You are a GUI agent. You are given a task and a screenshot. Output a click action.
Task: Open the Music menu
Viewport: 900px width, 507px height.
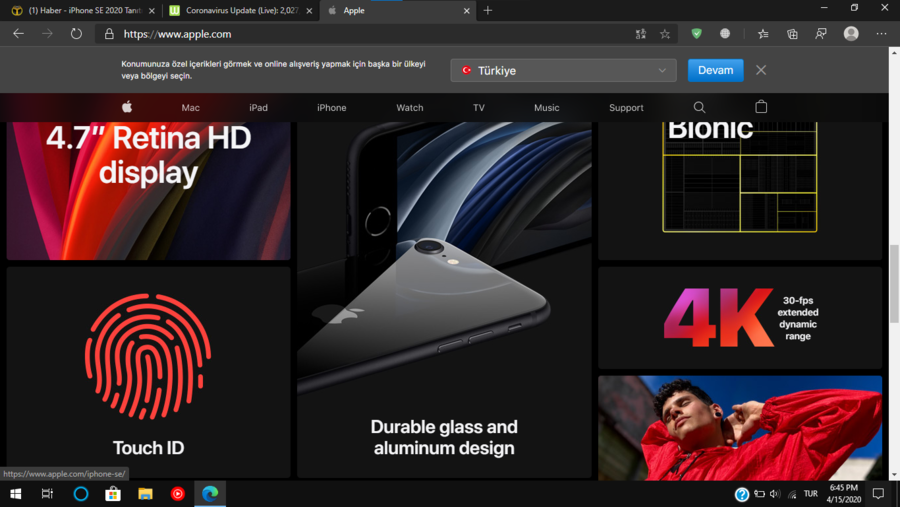coord(546,107)
